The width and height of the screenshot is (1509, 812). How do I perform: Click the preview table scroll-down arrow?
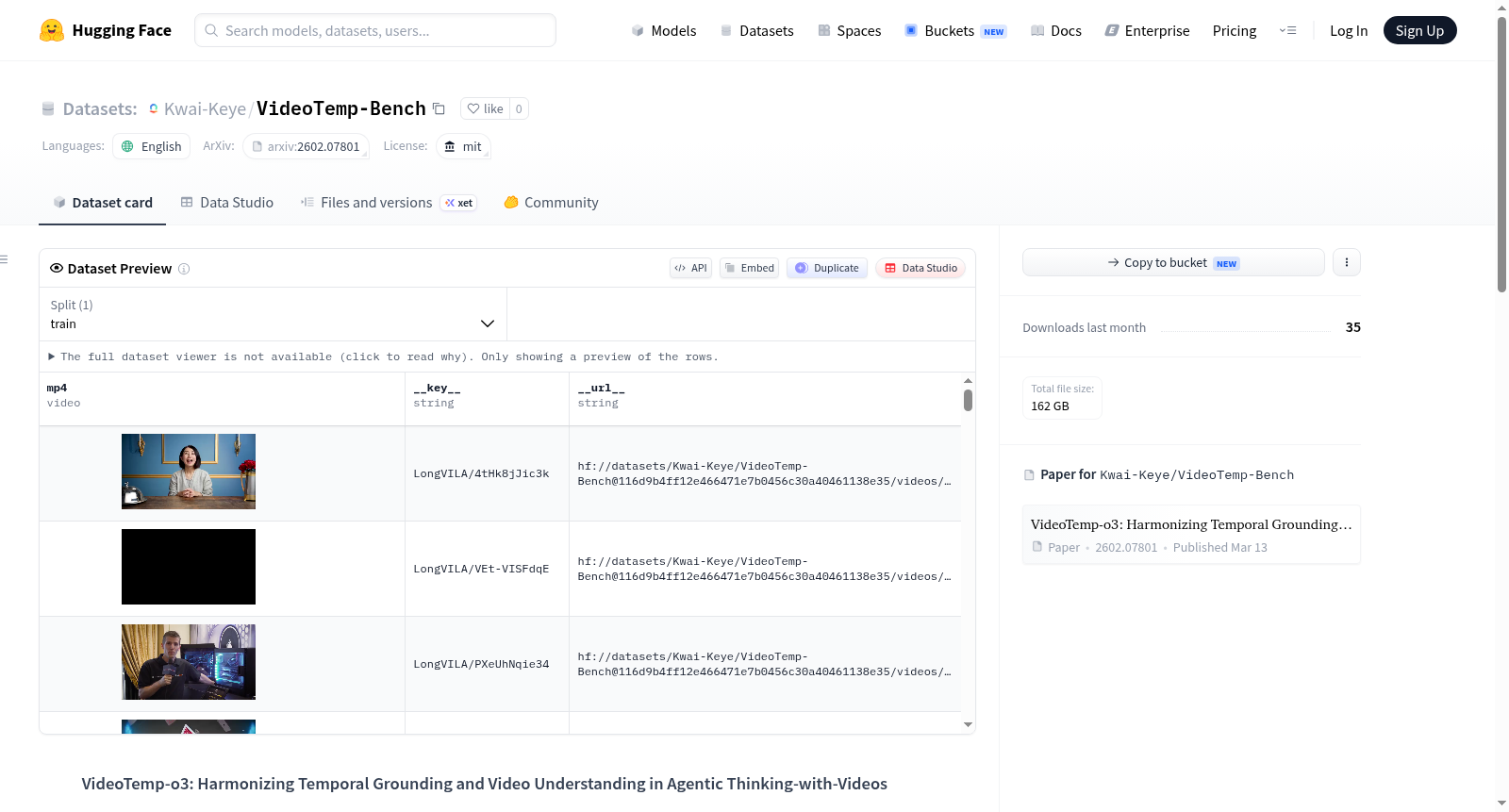[x=968, y=725]
